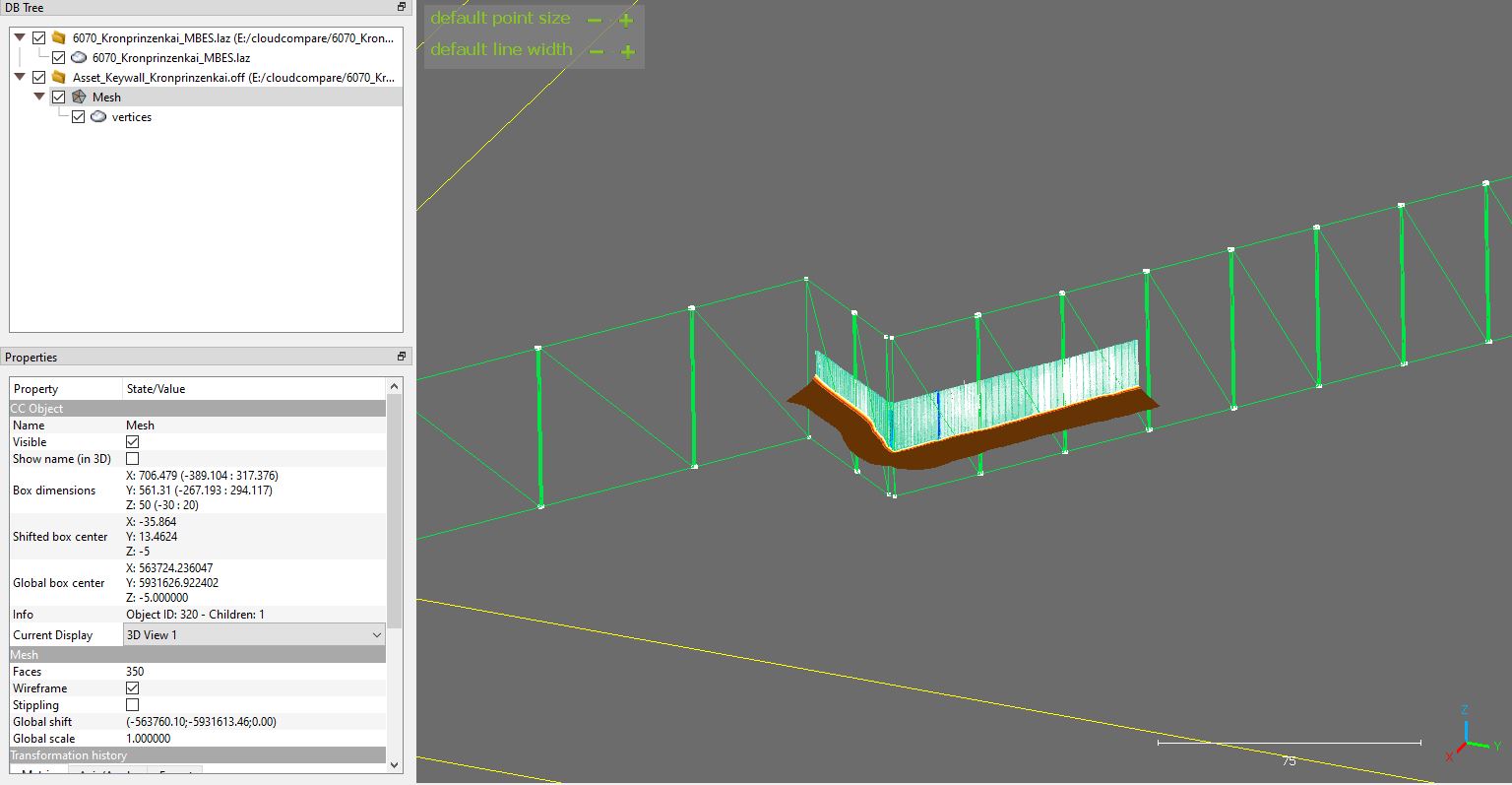Click the Properties scrollbar down arrow
This screenshot has height=785, width=1512.
tap(394, 763)
